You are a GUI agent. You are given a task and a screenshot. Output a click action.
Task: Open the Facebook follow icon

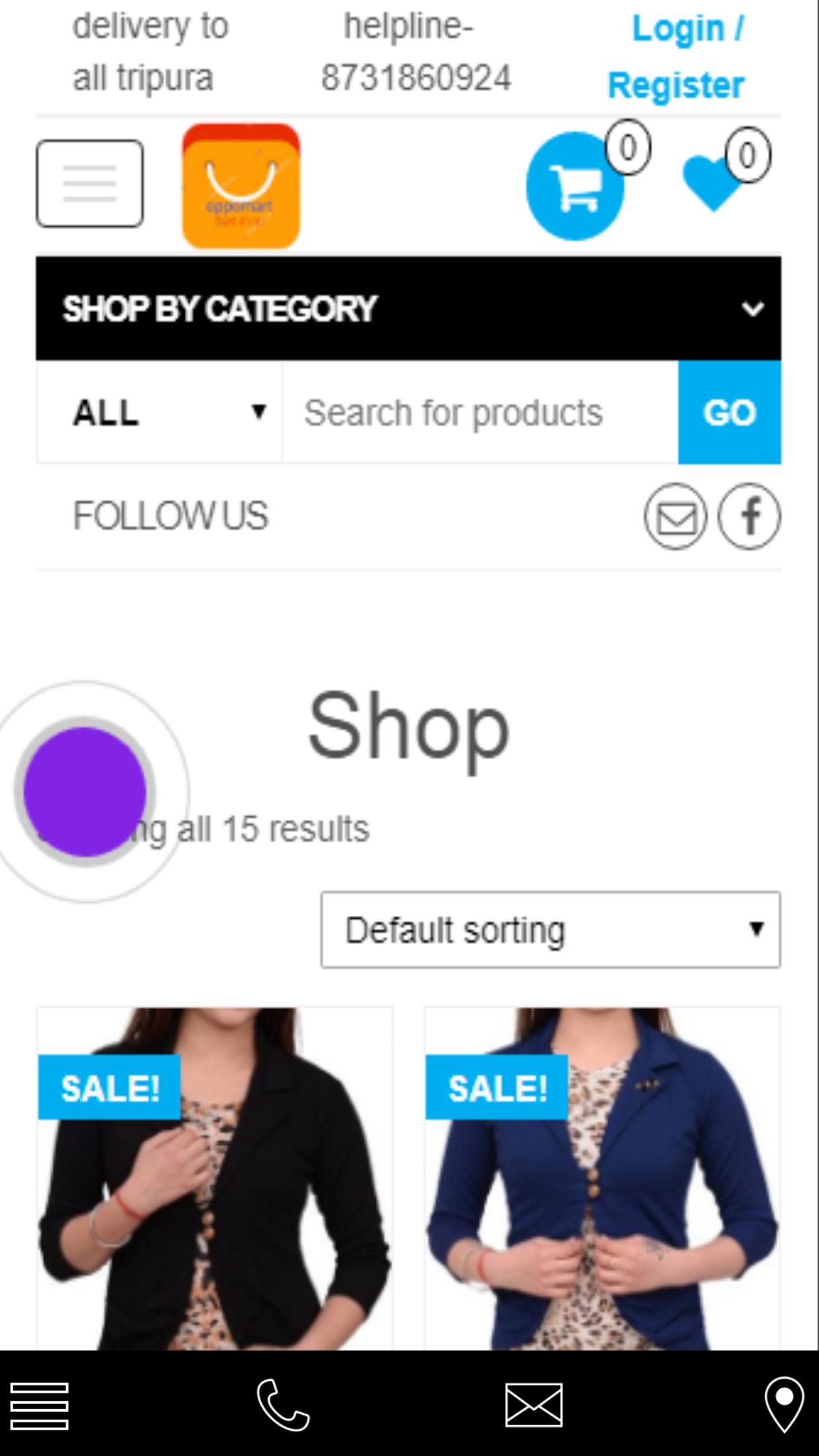point(749,516)
